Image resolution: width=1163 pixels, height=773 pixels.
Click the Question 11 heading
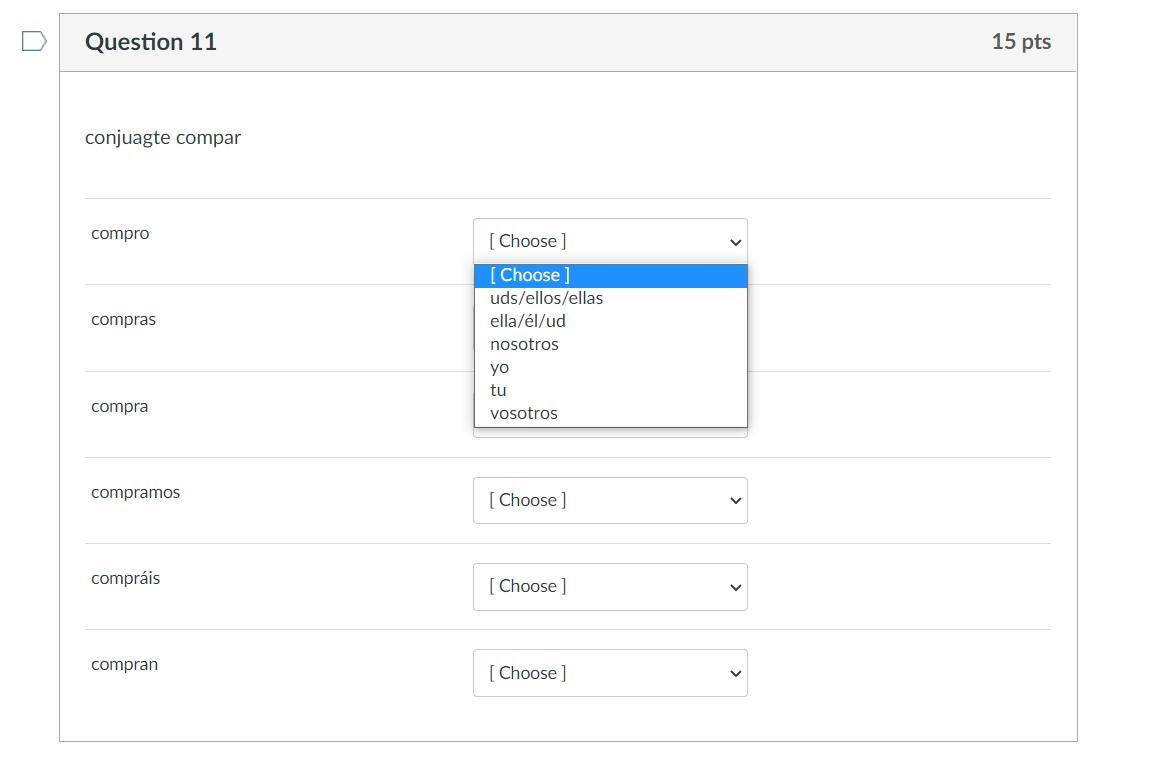coord(151,42)
